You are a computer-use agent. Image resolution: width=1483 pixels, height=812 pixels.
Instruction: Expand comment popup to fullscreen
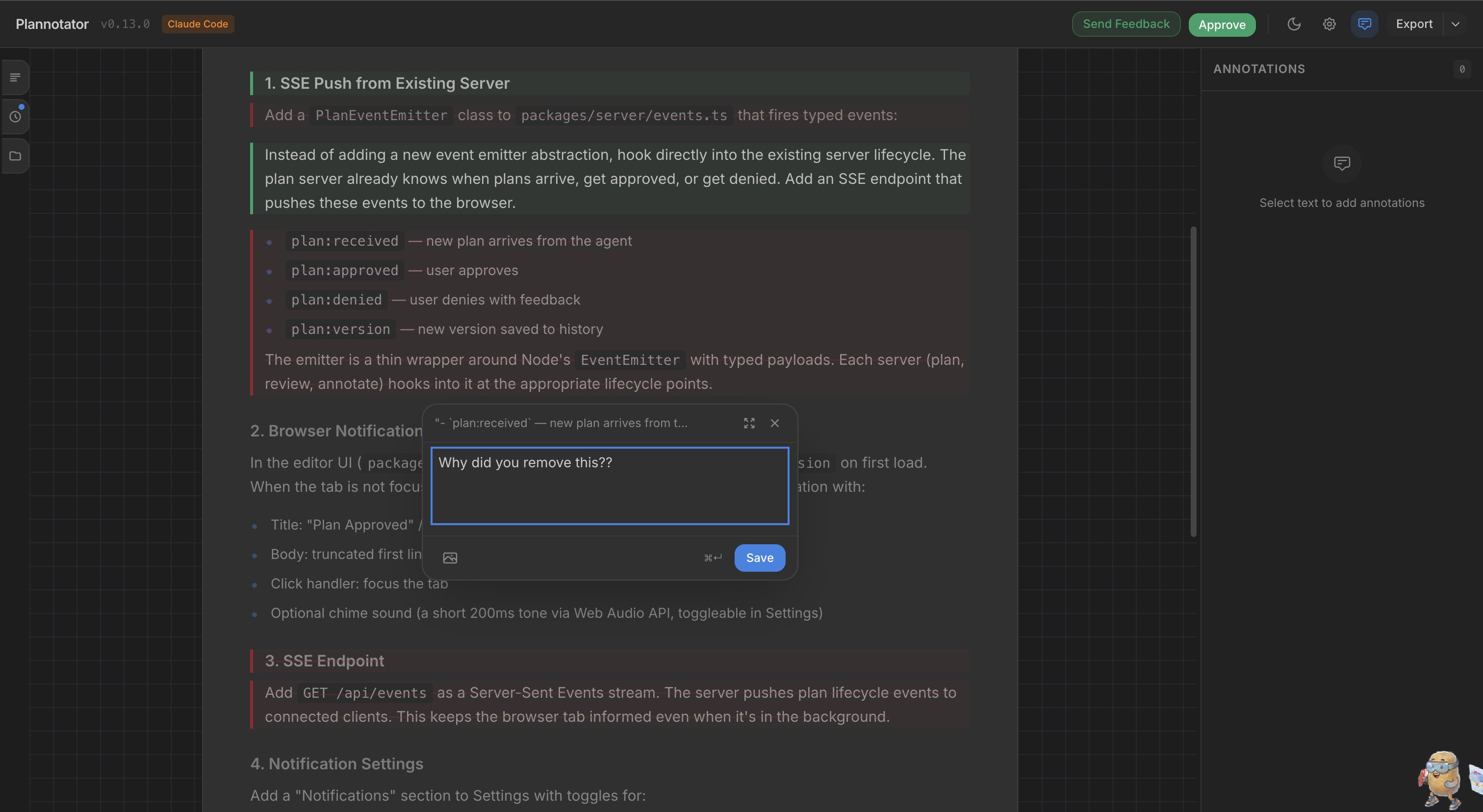click(749, 423)
